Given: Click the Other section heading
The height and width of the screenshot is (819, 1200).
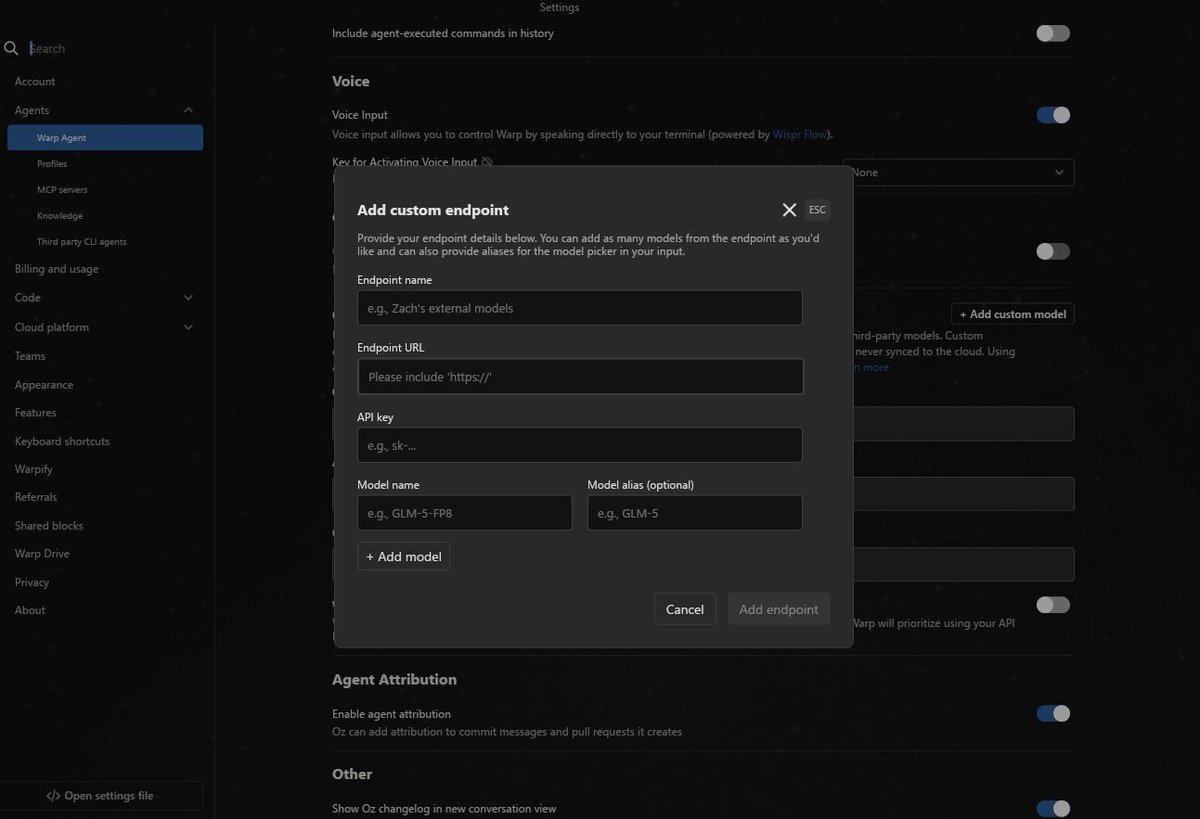Looking at the screenshot, I should coord(352,774).
